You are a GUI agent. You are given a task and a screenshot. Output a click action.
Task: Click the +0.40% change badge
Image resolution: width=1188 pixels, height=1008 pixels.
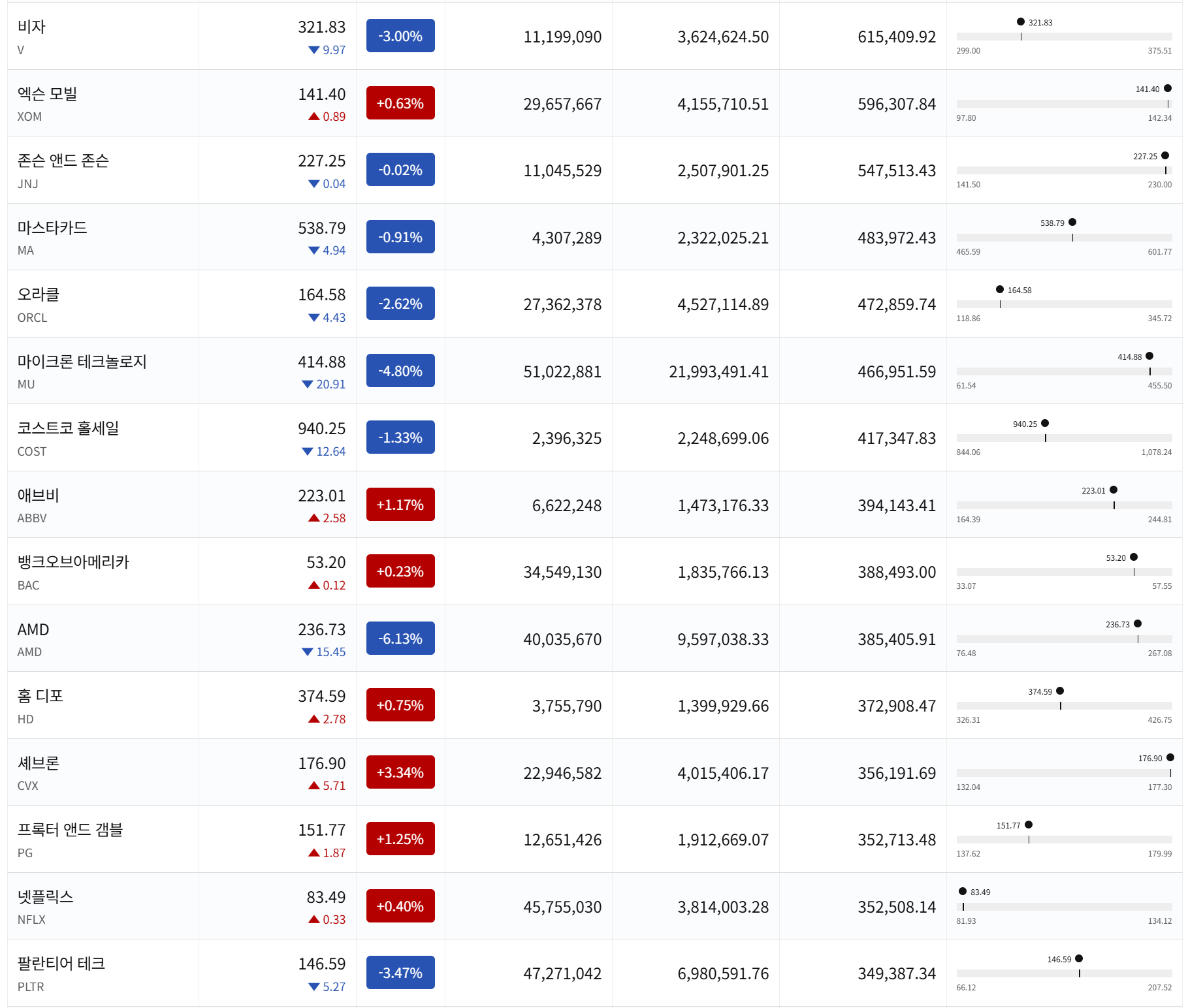pos(400,906)
